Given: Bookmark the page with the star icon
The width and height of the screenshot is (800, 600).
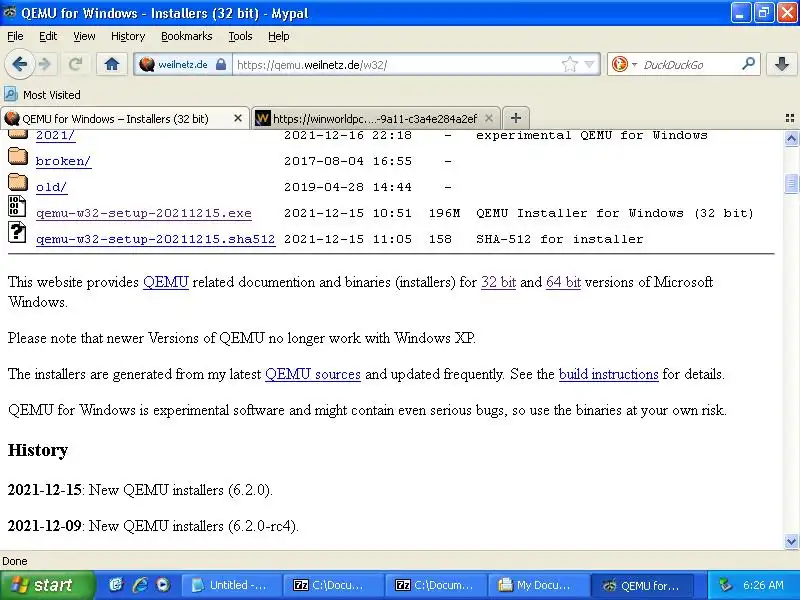Looking at the screenshot, I should pos(569,64).
